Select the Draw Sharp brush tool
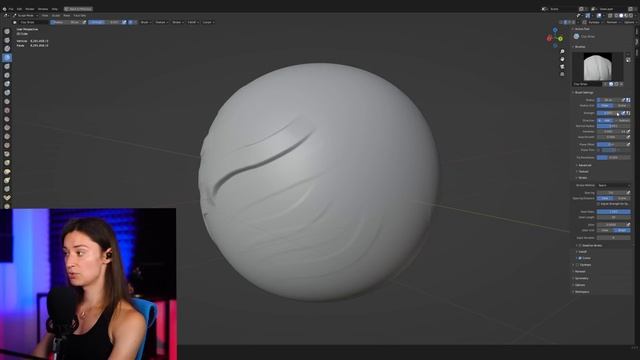 point(7,40)
